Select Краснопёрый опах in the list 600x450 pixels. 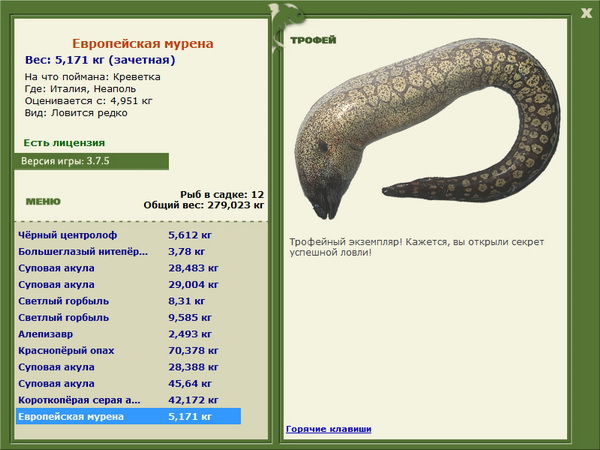pos(129,350)
